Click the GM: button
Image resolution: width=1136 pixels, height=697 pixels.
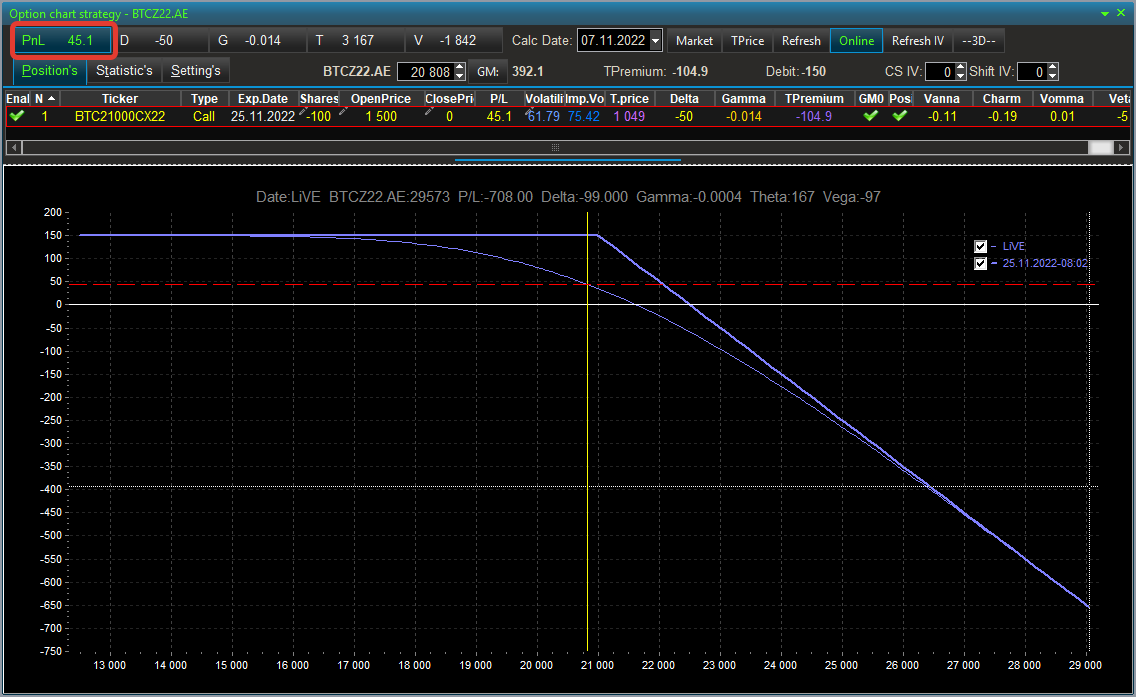click(488, 72)
